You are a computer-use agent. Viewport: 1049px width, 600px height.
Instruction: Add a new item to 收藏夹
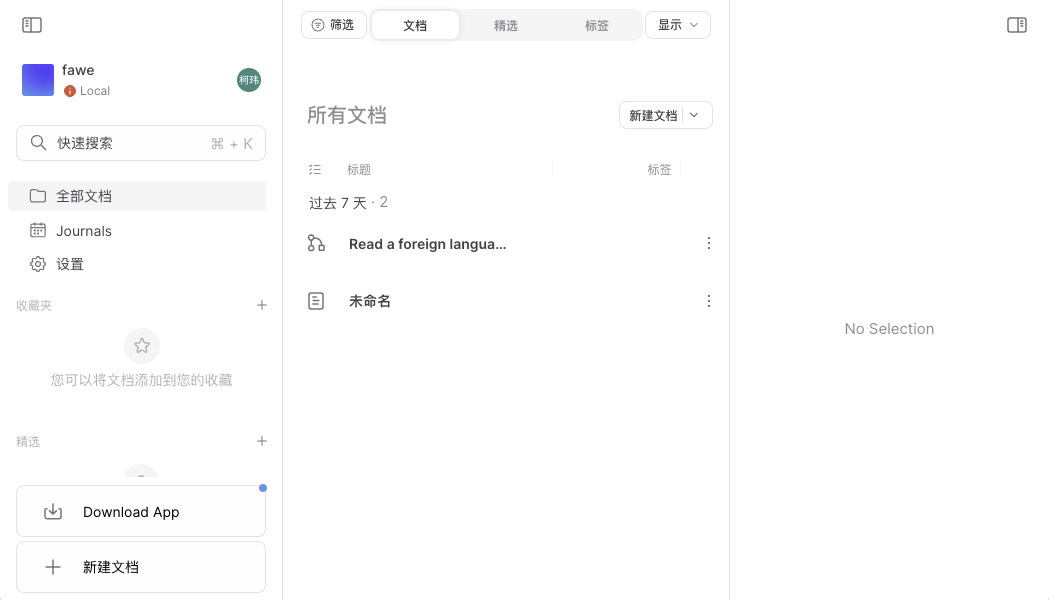click(x=262, y=305)
